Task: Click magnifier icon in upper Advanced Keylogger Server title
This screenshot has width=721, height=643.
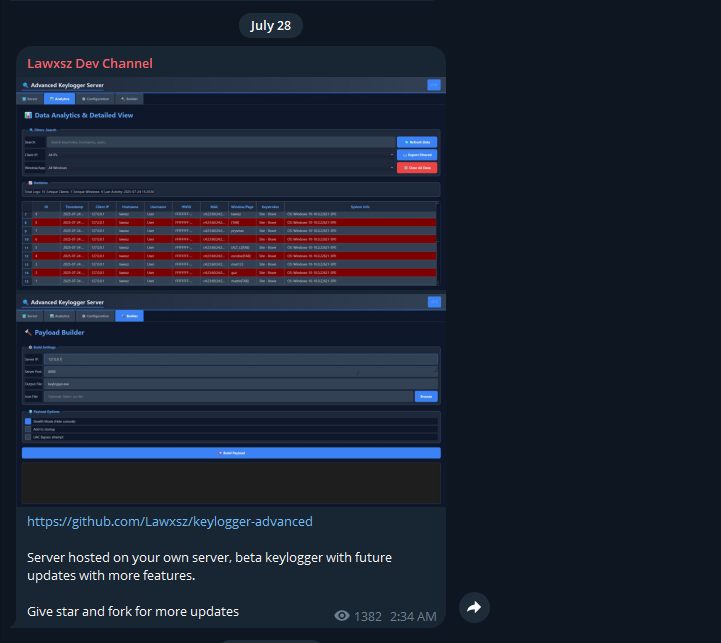Action: tap(25, 85)
